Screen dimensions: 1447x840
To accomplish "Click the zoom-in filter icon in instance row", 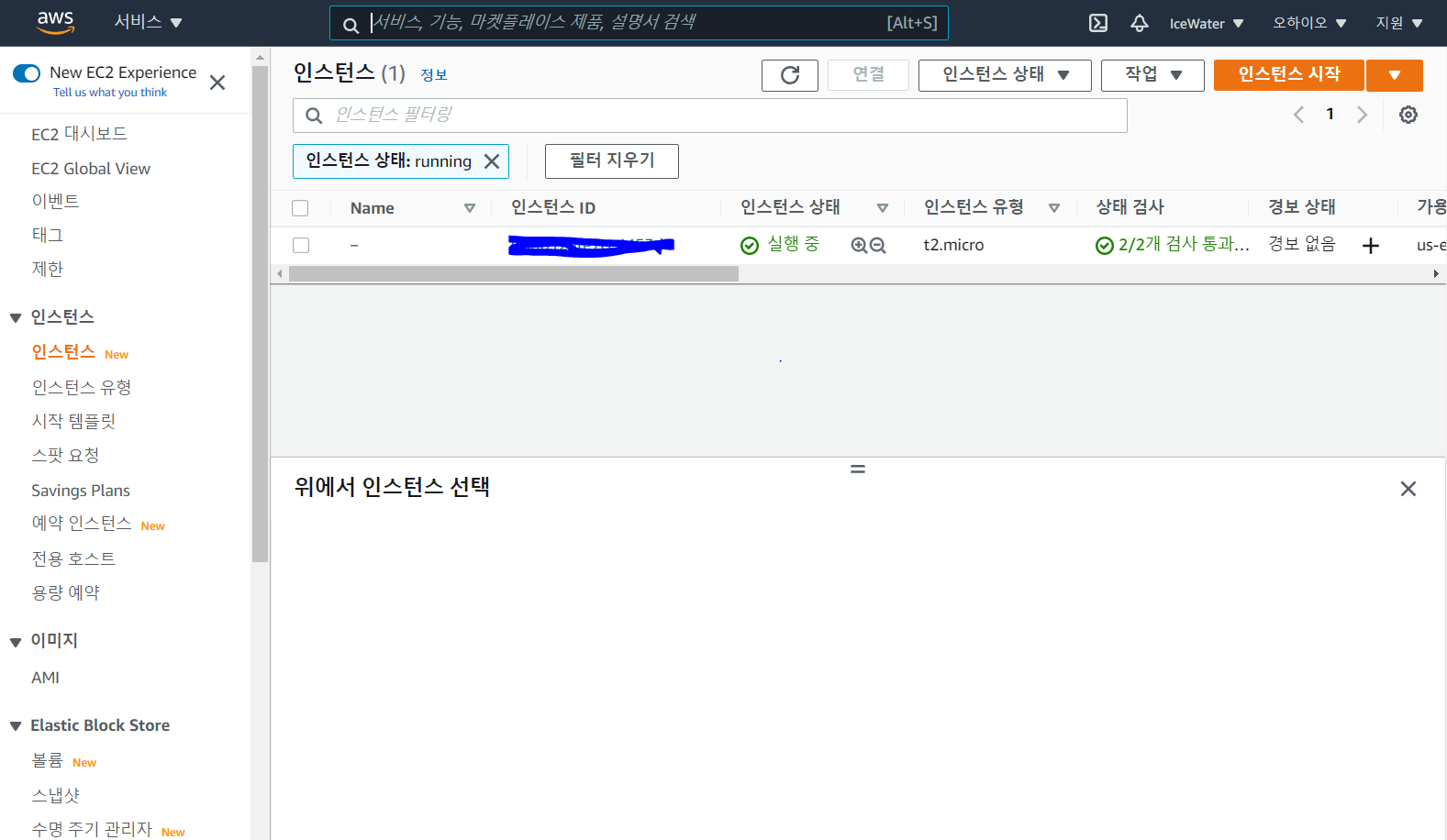I will (x=859, y=245).
